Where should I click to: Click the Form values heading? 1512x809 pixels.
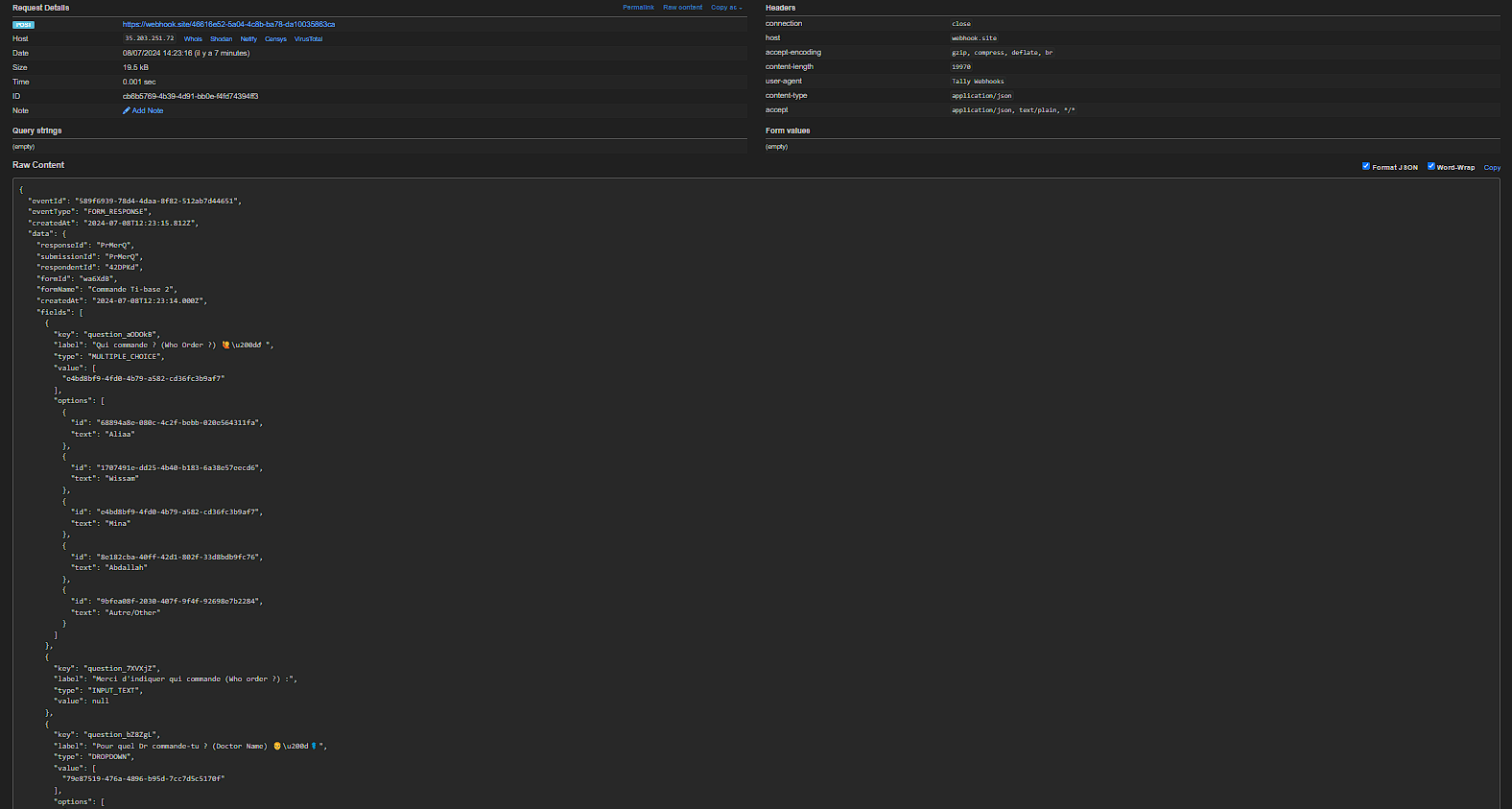pyautogui.click(x=788, y=131)
